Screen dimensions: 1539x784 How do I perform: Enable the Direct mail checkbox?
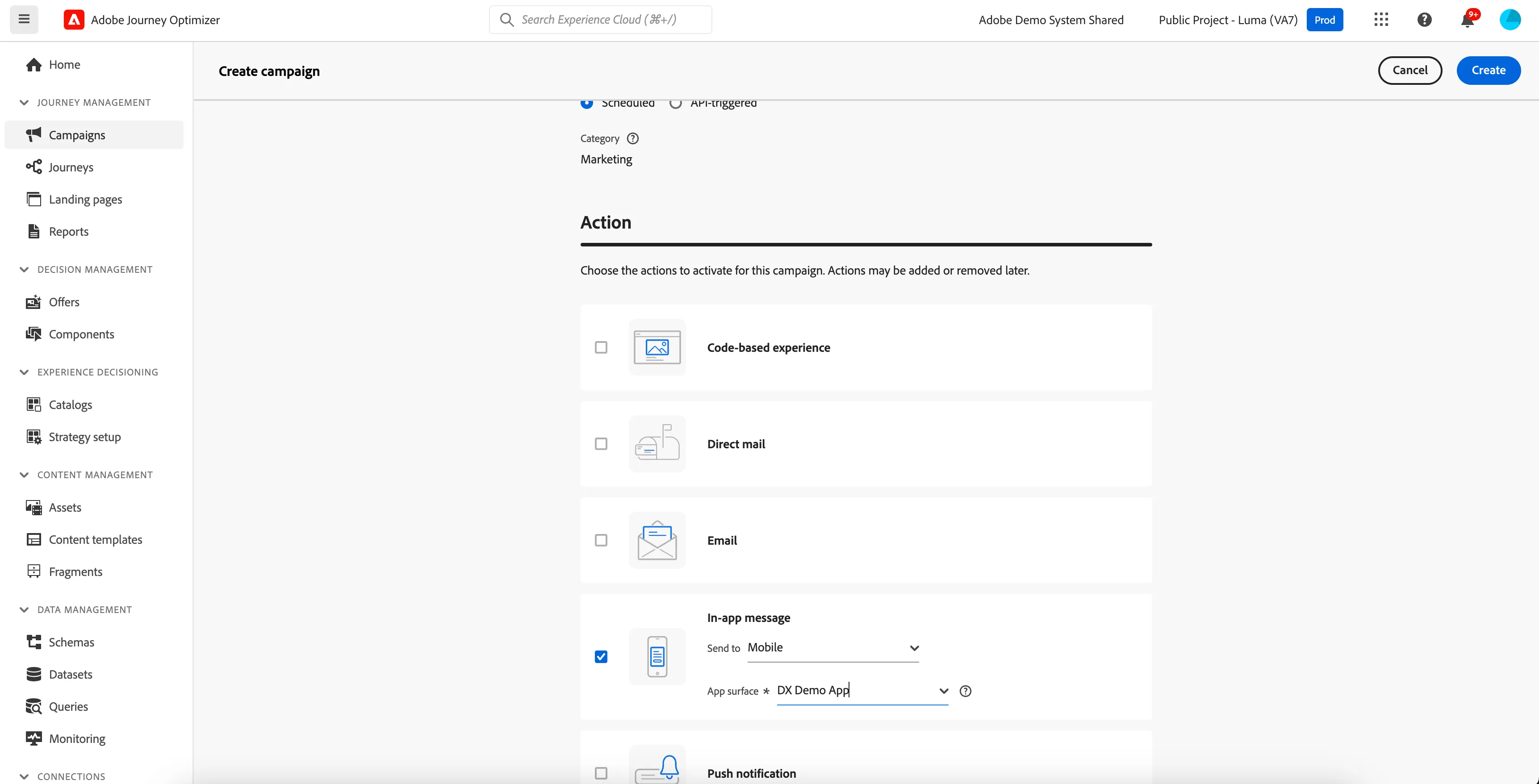coord(601,444)
